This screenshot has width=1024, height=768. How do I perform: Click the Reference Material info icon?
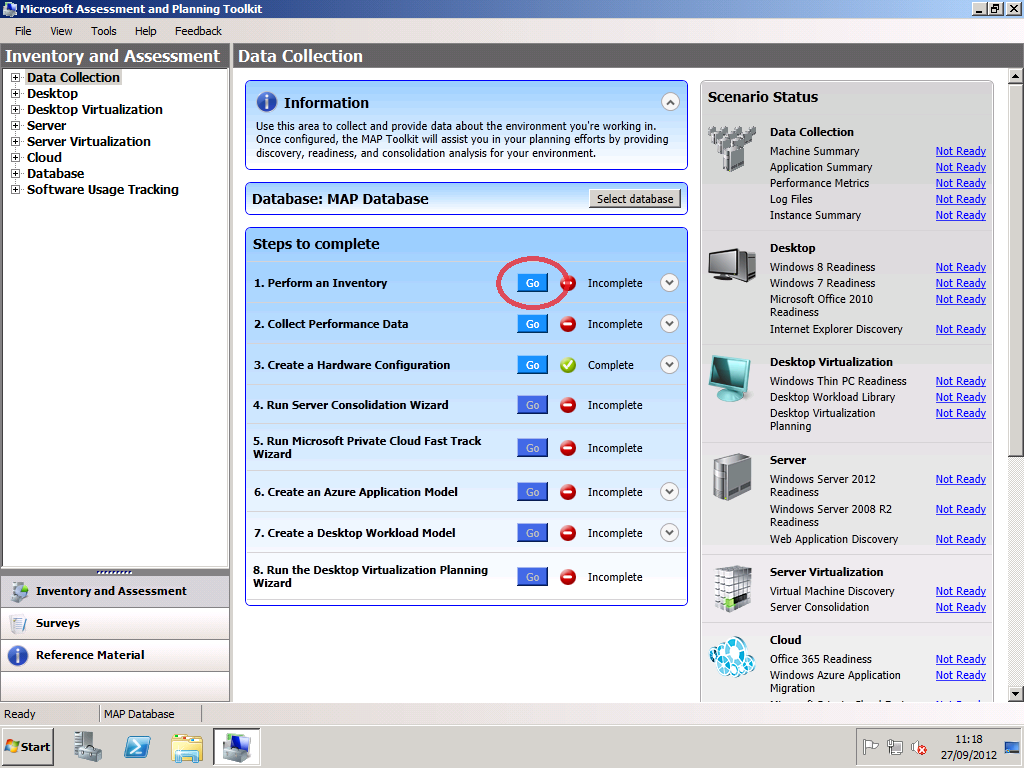pyautogui.click(x=18, y=656)
